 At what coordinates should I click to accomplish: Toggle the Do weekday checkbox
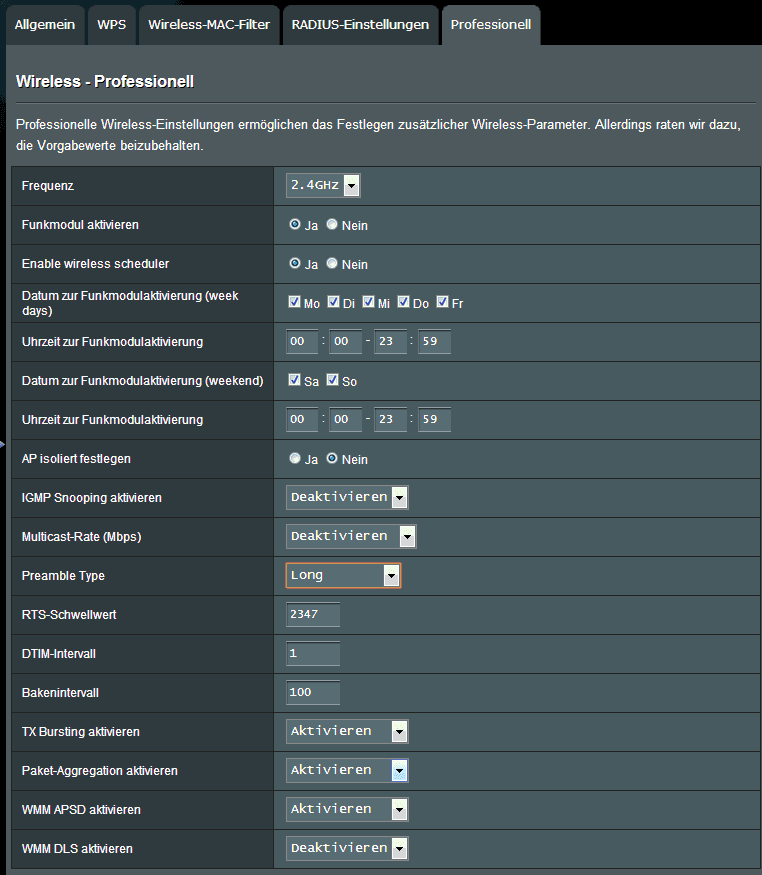point(403,302)
